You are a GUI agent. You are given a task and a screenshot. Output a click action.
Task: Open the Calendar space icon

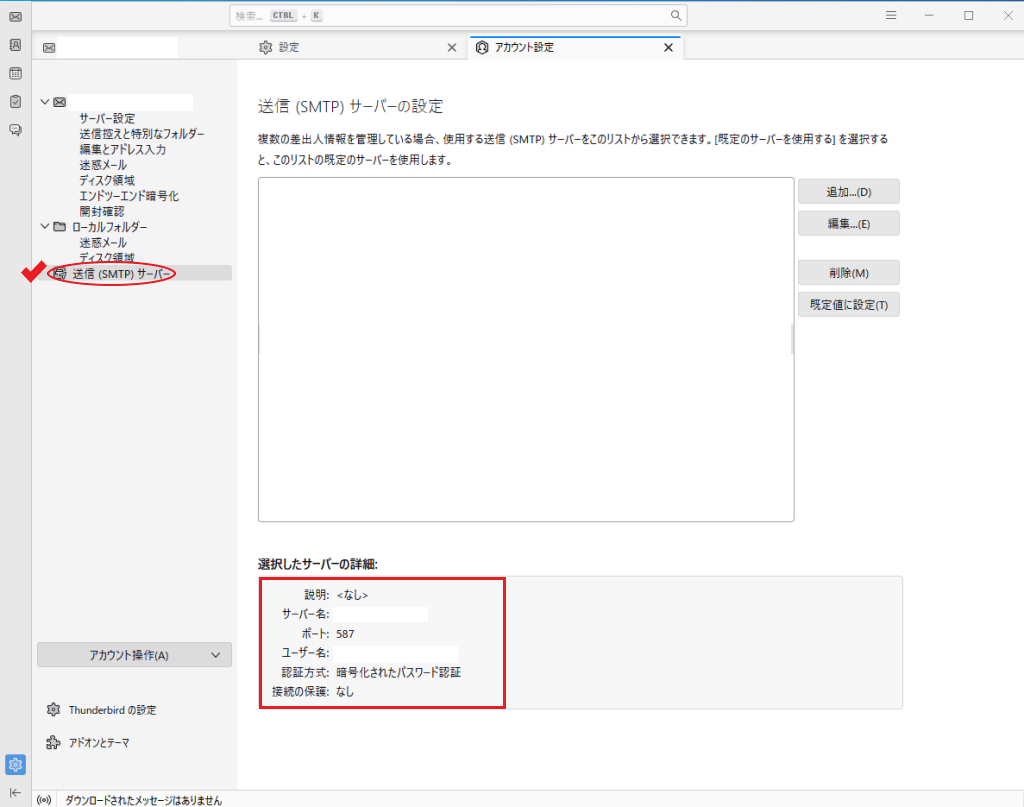click(15, 73)
